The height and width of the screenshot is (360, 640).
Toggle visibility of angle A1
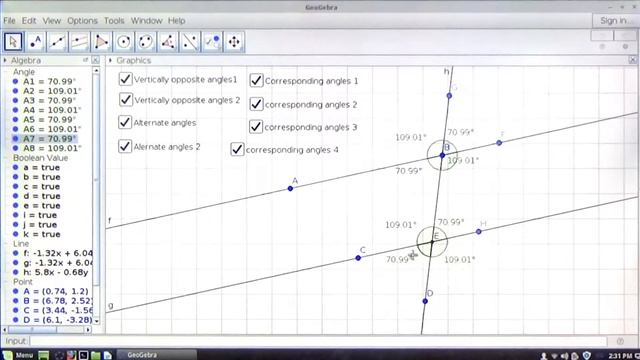coord(16,82)
